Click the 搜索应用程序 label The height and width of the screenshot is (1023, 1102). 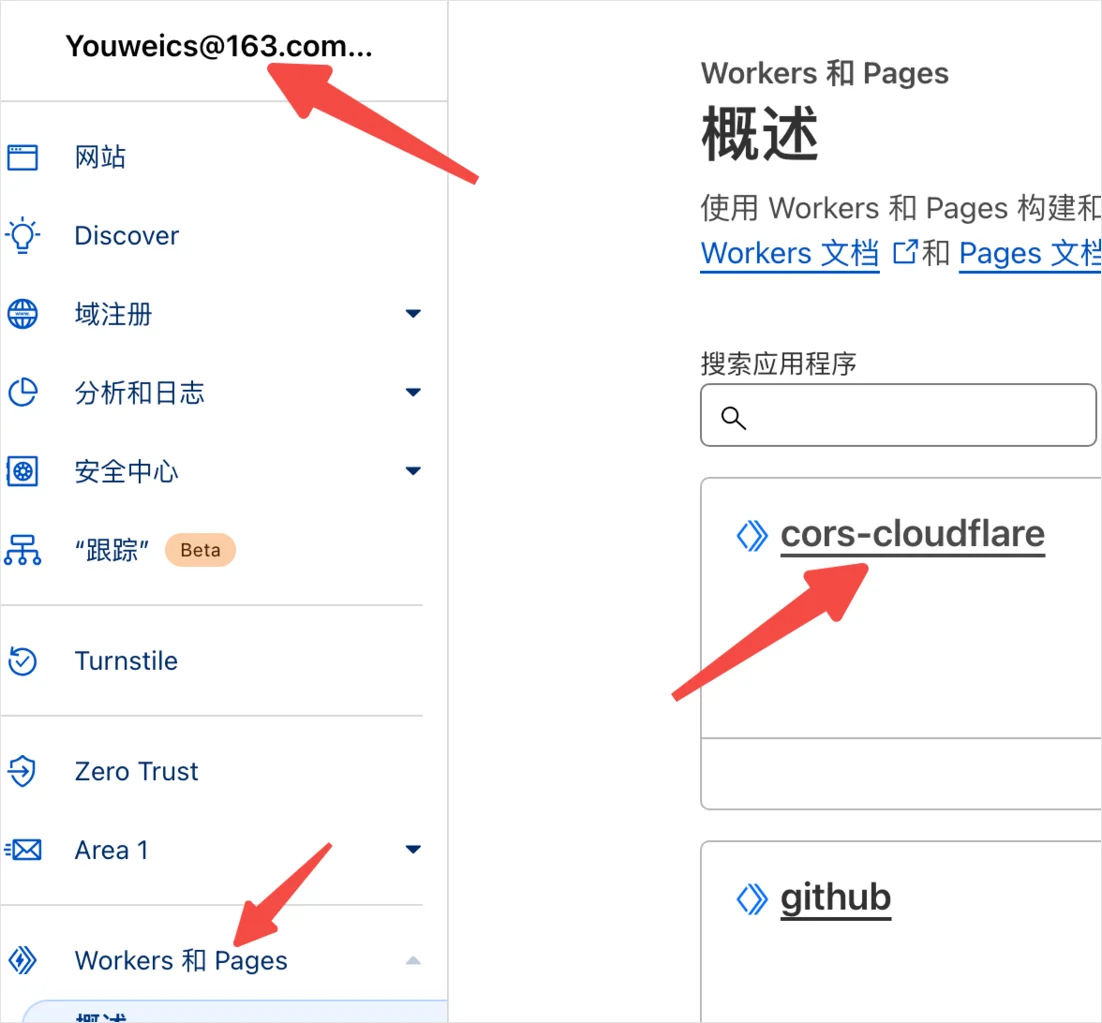pyautogui.click(x=779, y=364)
